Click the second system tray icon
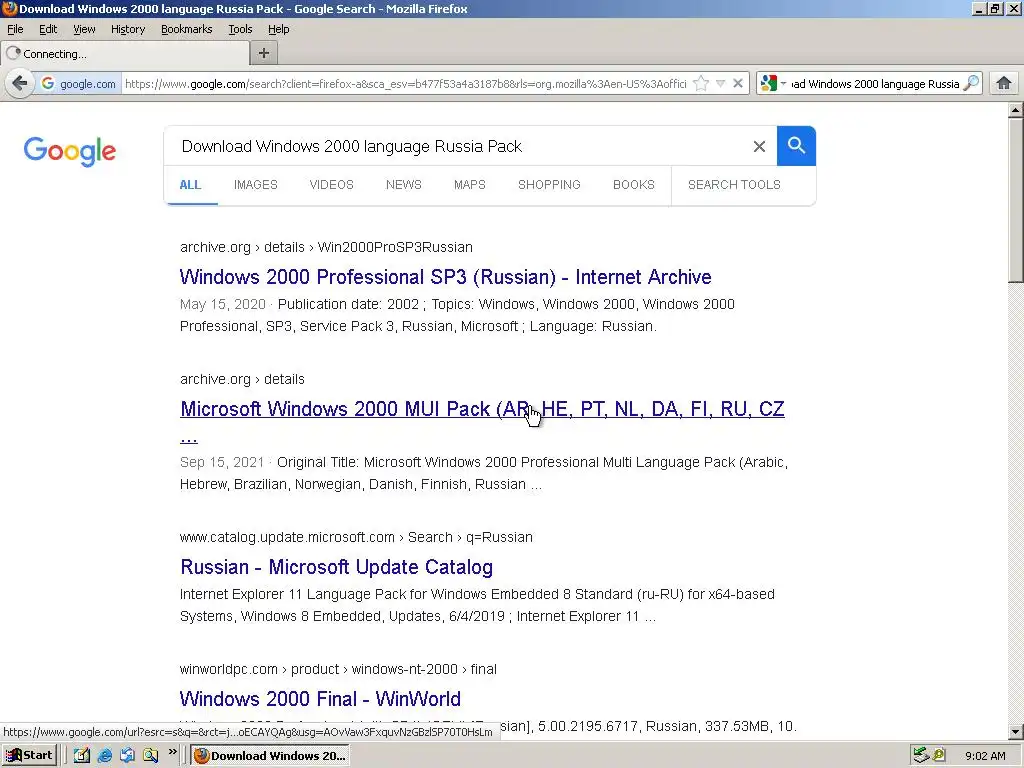The image size is (1024, 768). click(x=939, y=755)
